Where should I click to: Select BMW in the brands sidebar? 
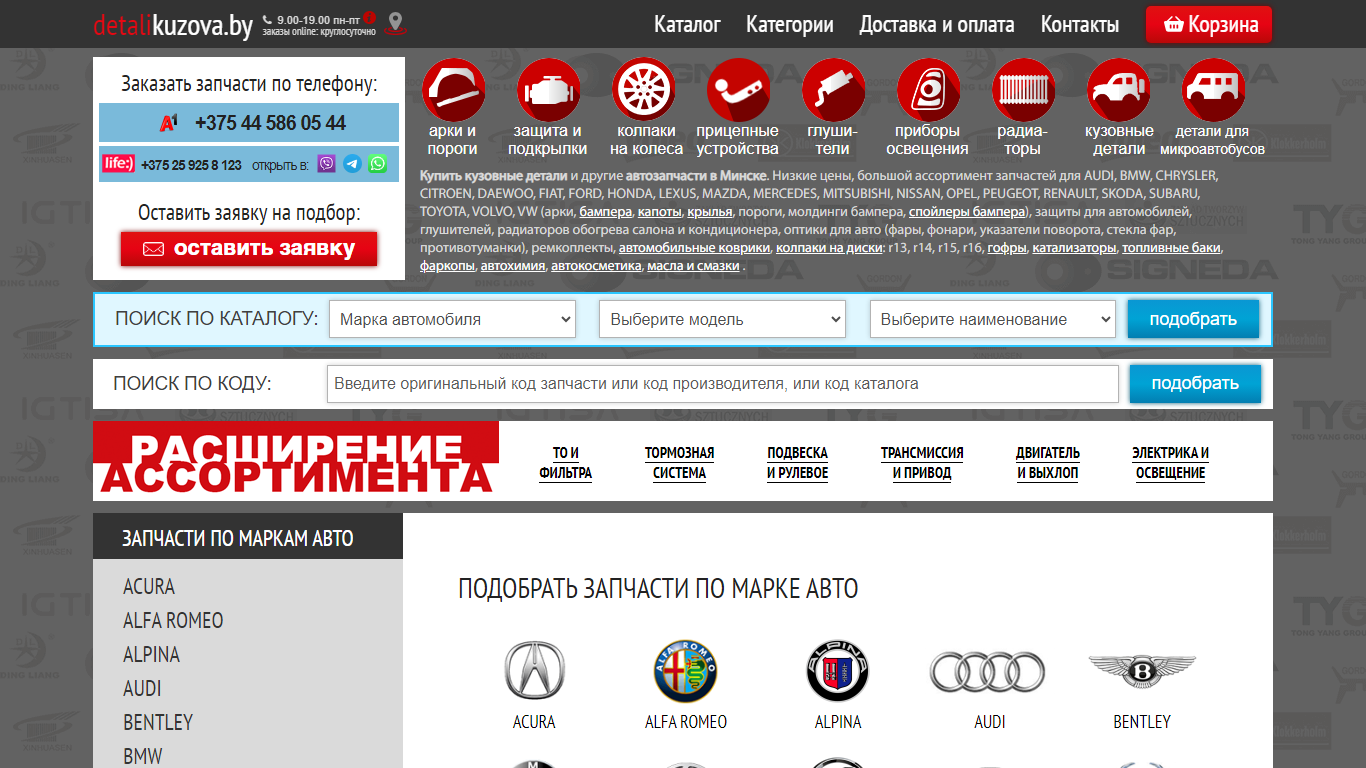[x=142, y=757]
